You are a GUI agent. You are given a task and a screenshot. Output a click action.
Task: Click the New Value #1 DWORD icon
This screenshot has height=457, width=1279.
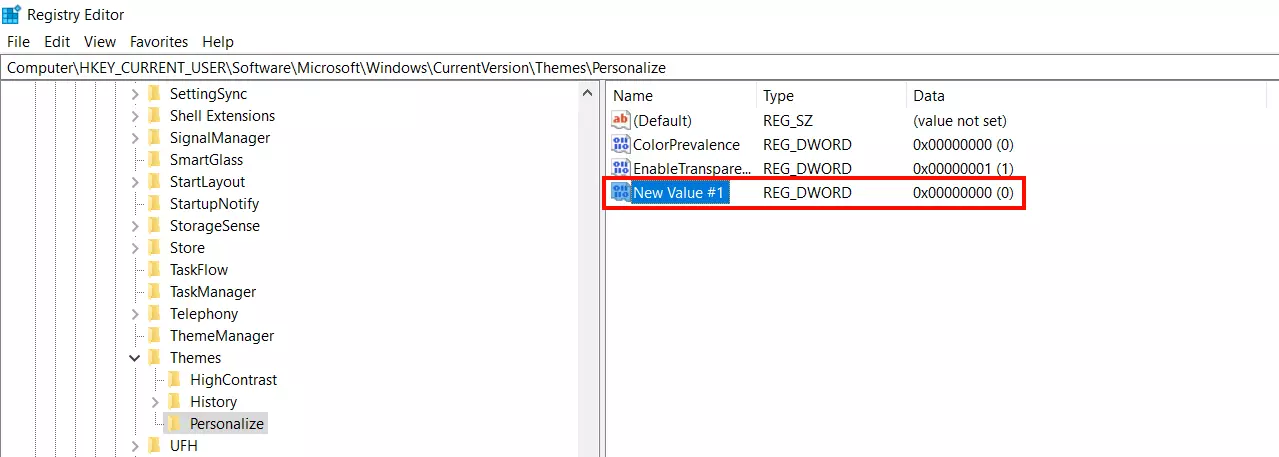(621, 193)
